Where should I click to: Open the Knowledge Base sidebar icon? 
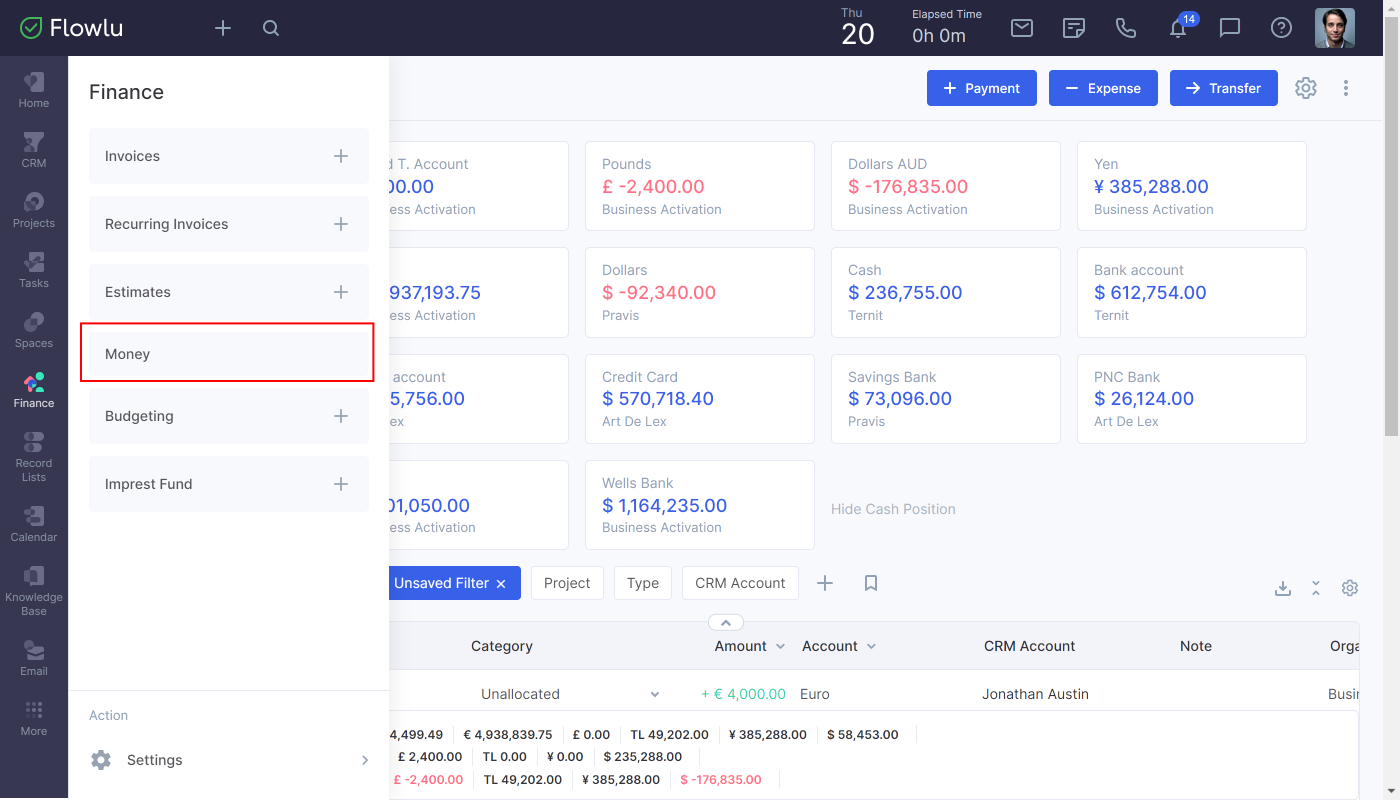(x=34, y=590)
